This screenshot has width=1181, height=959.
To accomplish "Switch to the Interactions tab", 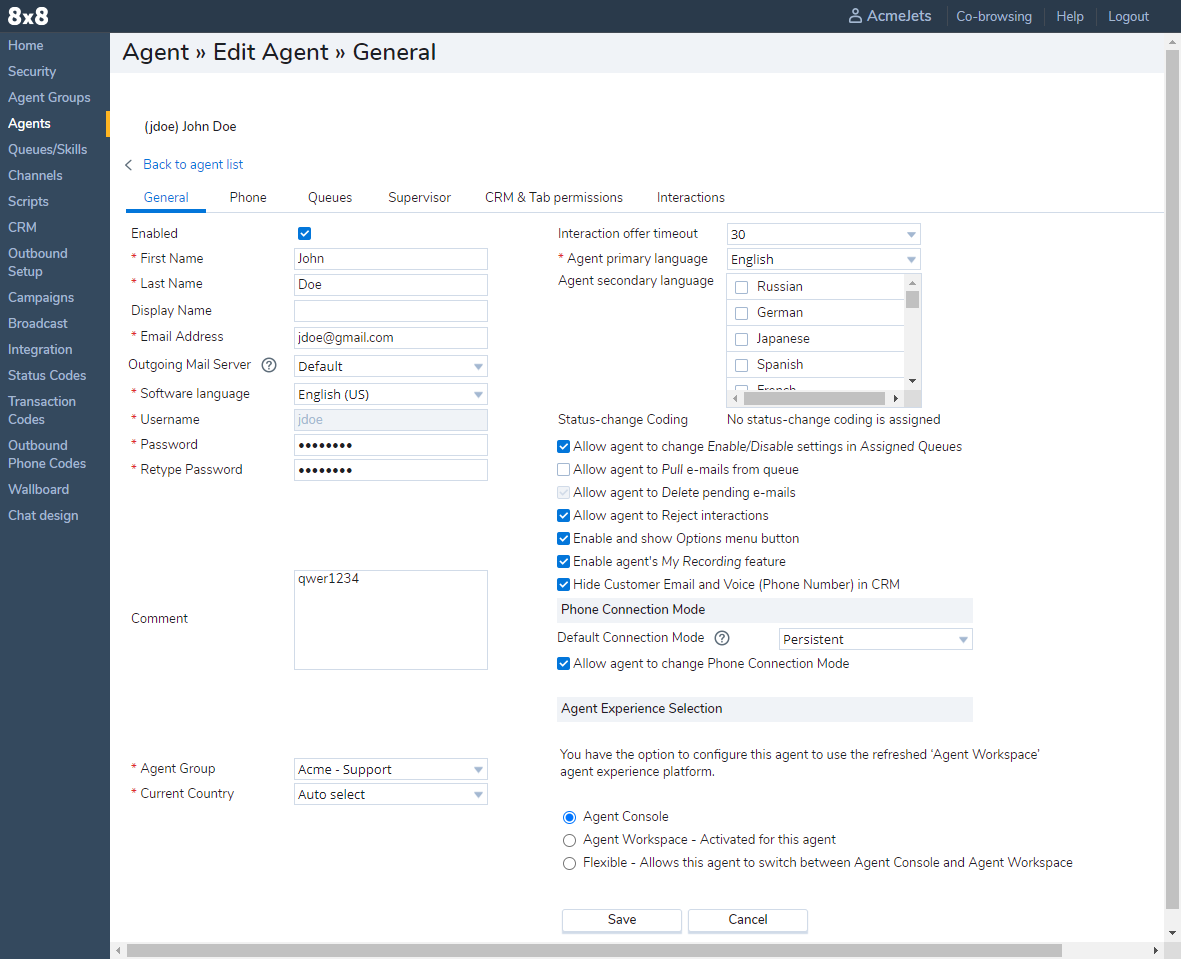I will [x=691, y=197].
